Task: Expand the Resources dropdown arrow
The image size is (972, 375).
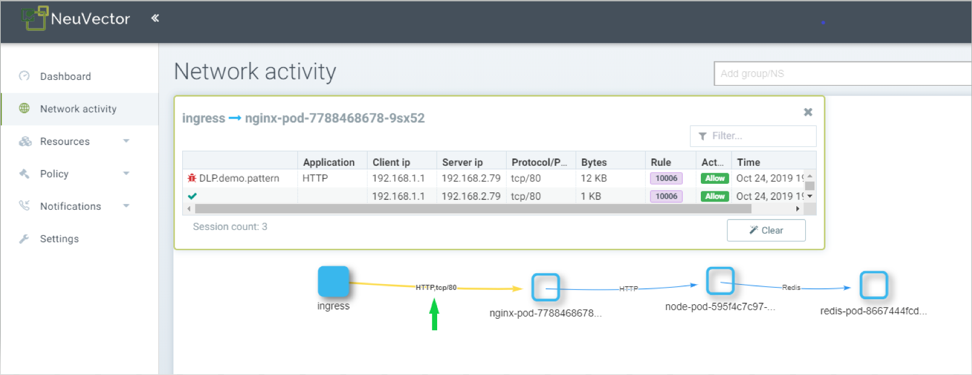Action: point(126,141)
